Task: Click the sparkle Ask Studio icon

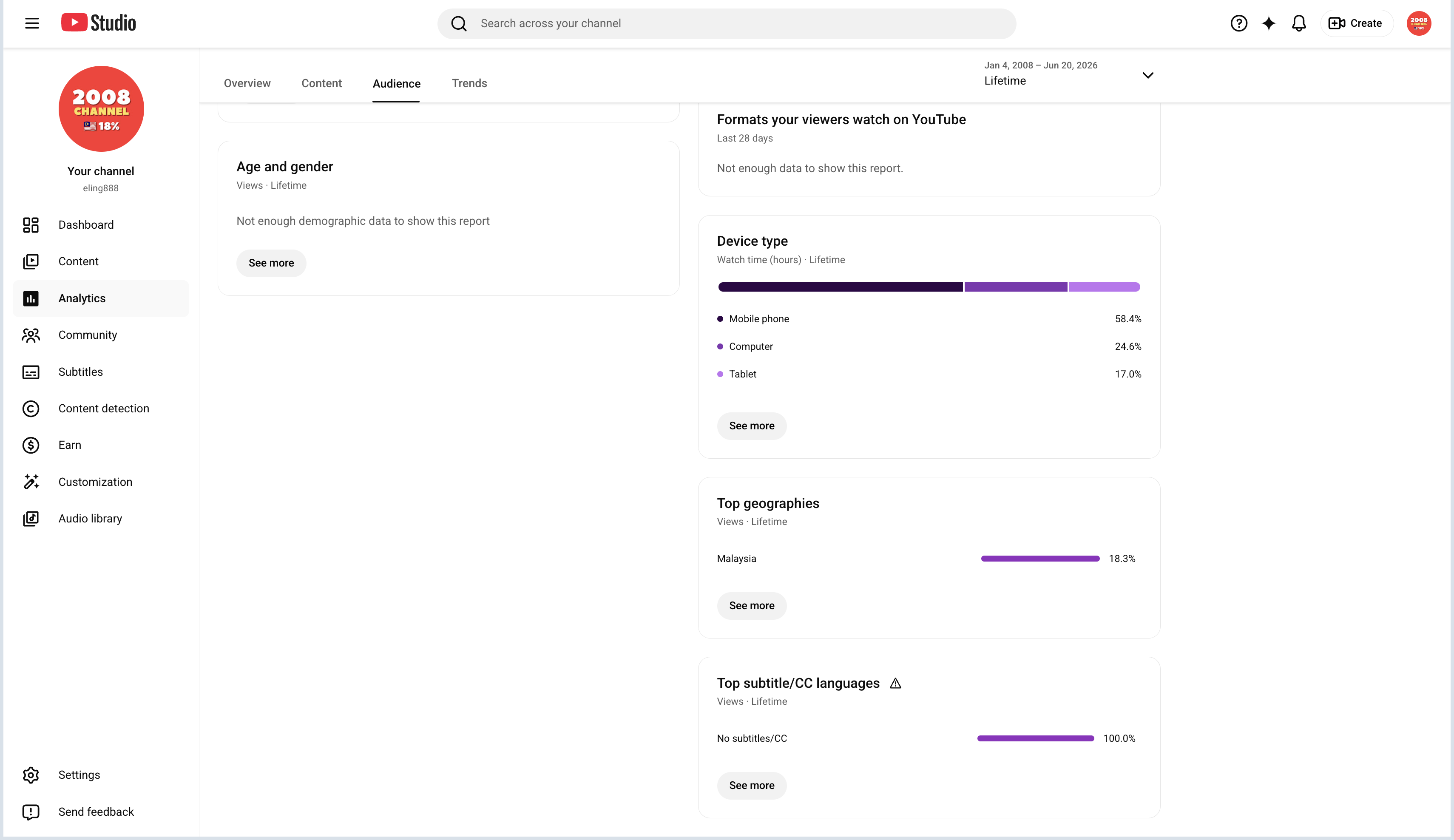Action: pos(1269,23)
